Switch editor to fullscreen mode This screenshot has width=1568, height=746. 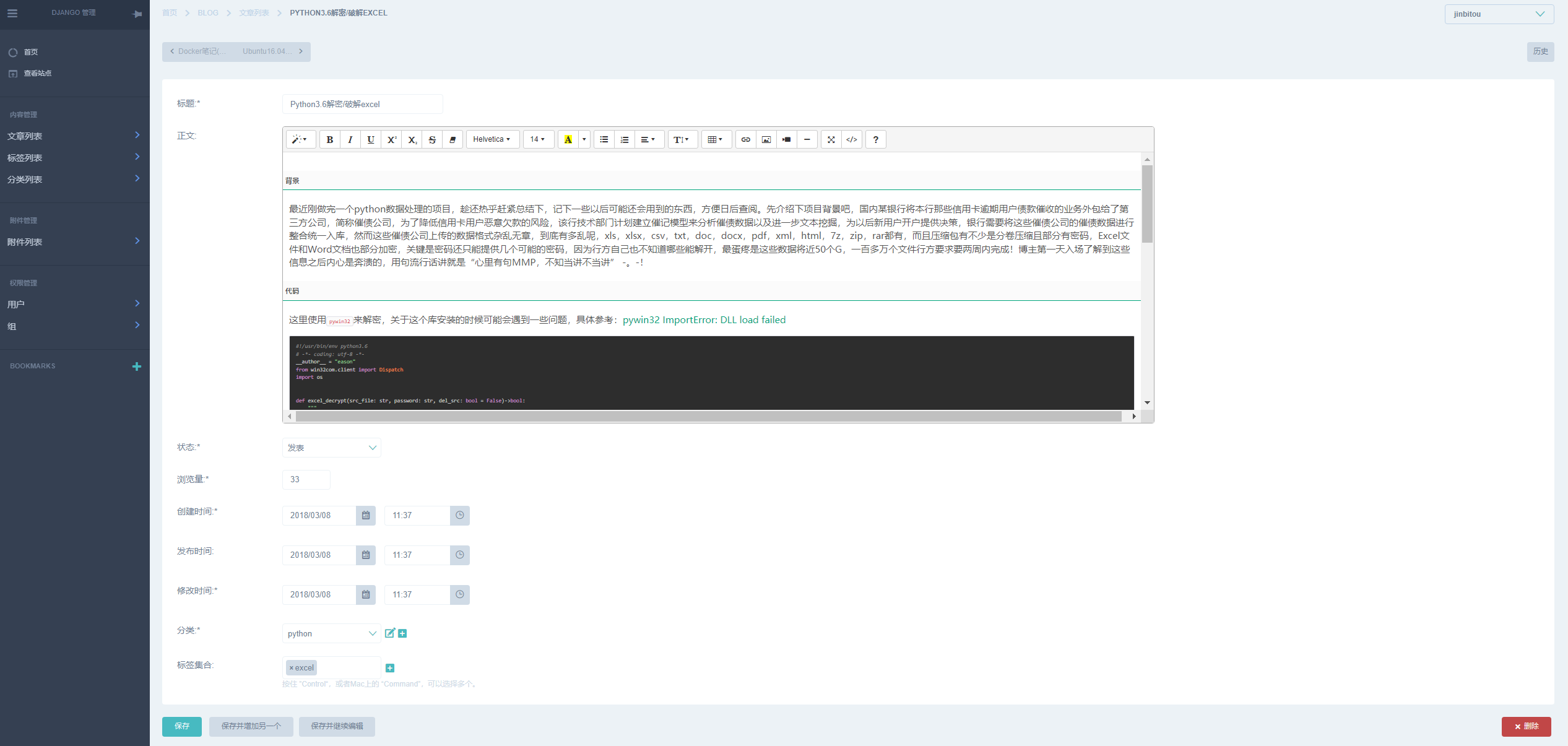click(831, 140)
